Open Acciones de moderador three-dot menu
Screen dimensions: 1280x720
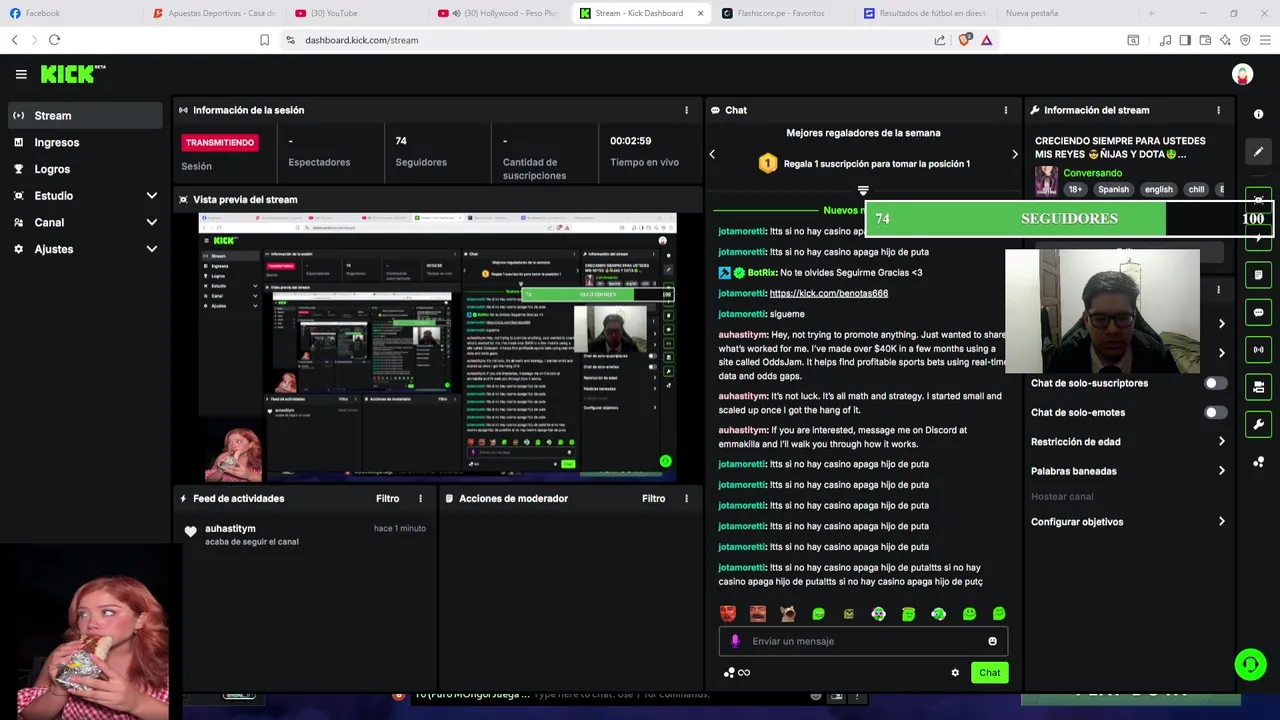[x=686, y=498]
